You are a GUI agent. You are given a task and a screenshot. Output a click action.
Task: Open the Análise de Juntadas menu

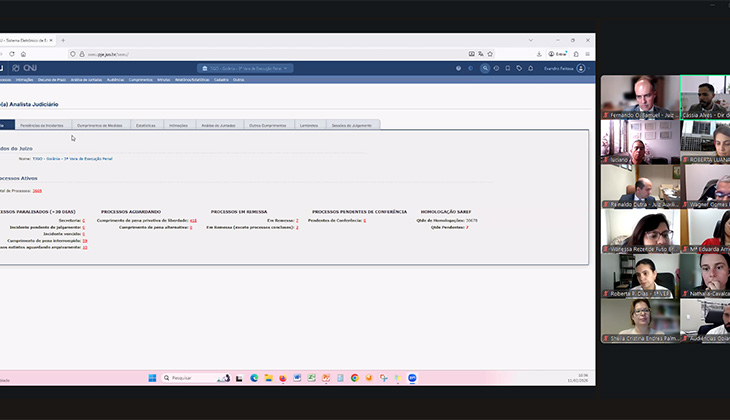pyautogui.click(x=86, y=80)
